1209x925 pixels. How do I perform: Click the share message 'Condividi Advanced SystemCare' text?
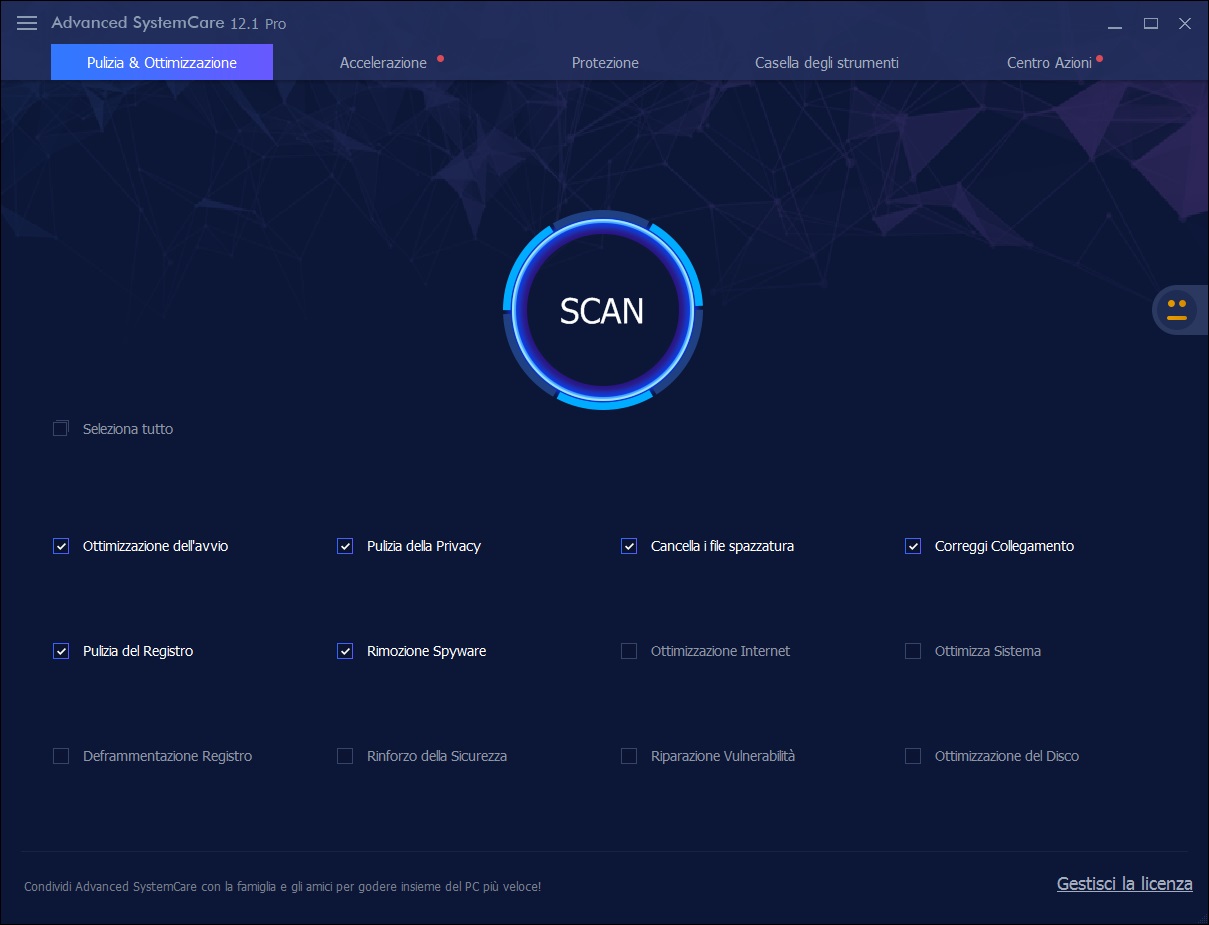click(282, 887)
